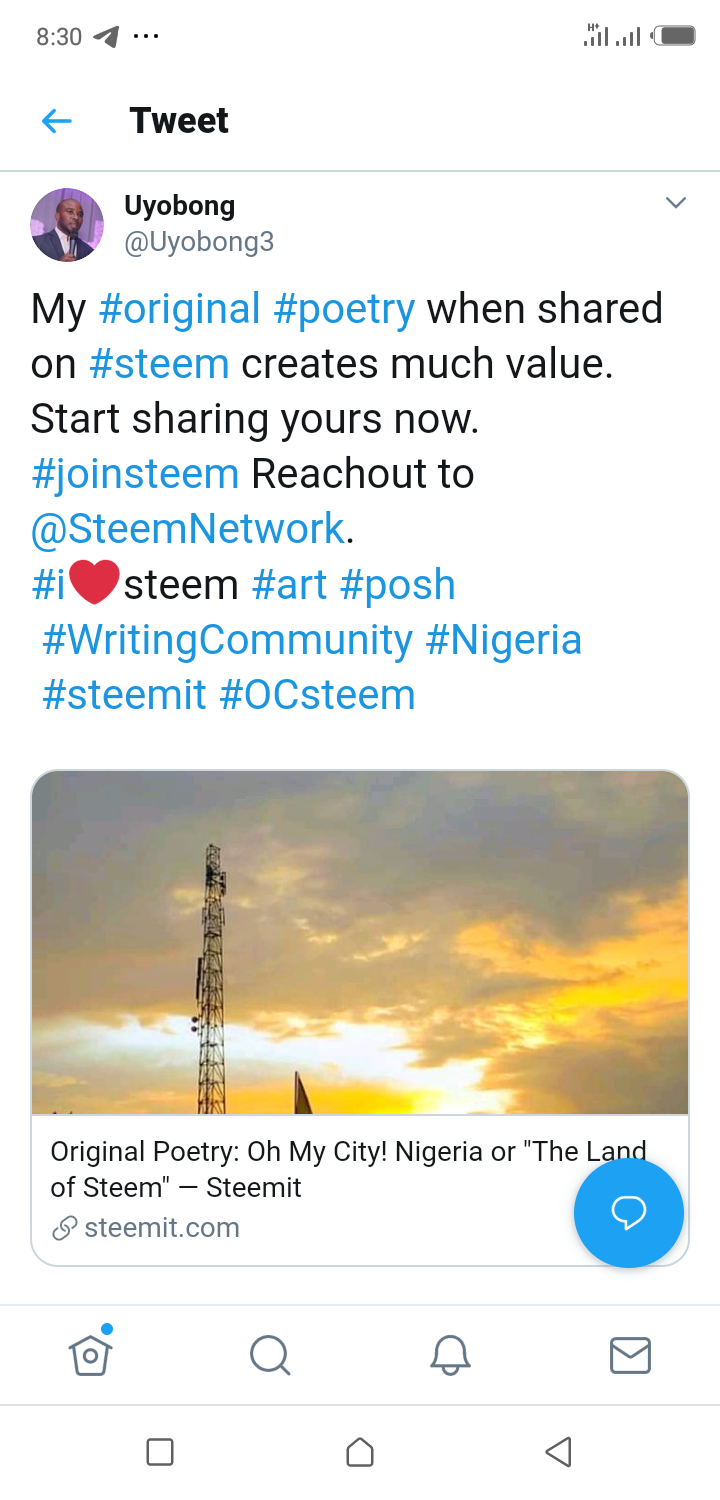Tap the #Nigeria hashtag
Image resolution: width=720 pixels, height=1500 pixels.
504,640
